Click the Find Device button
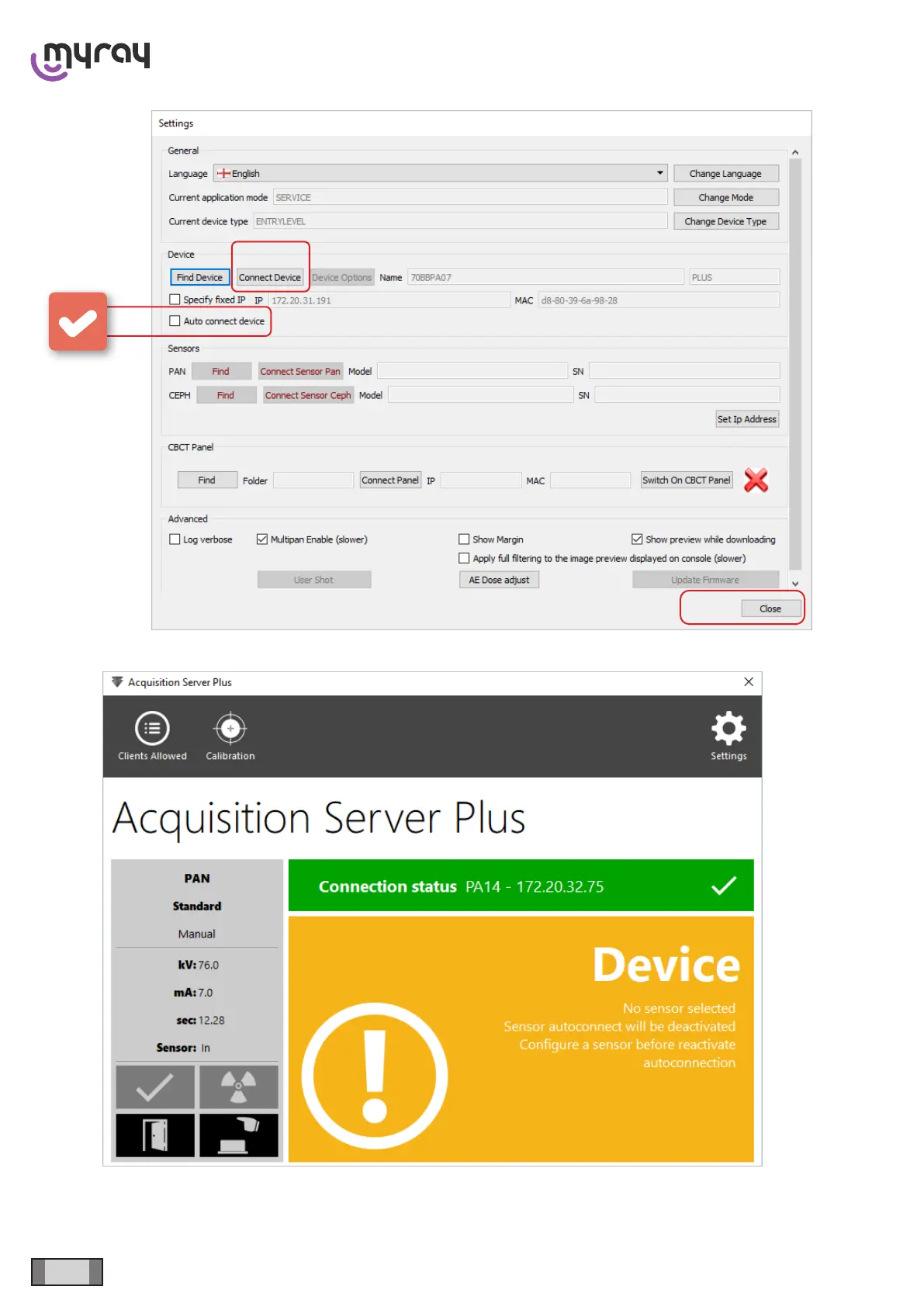This screenshot has height=1307, width=924. tap(199, 277)
